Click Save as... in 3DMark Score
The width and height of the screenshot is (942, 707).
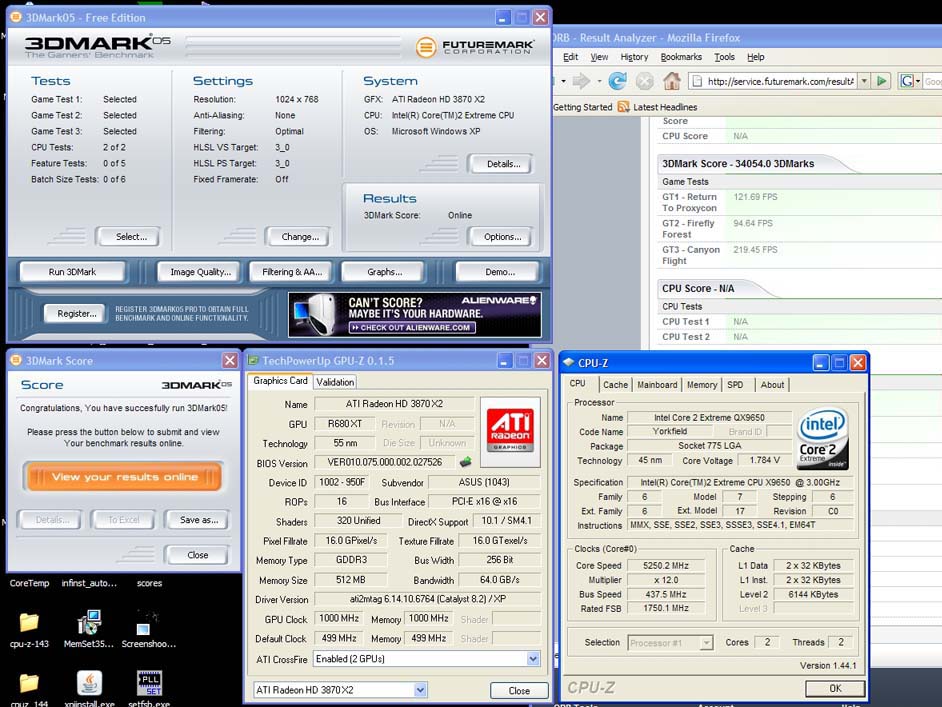199,520
